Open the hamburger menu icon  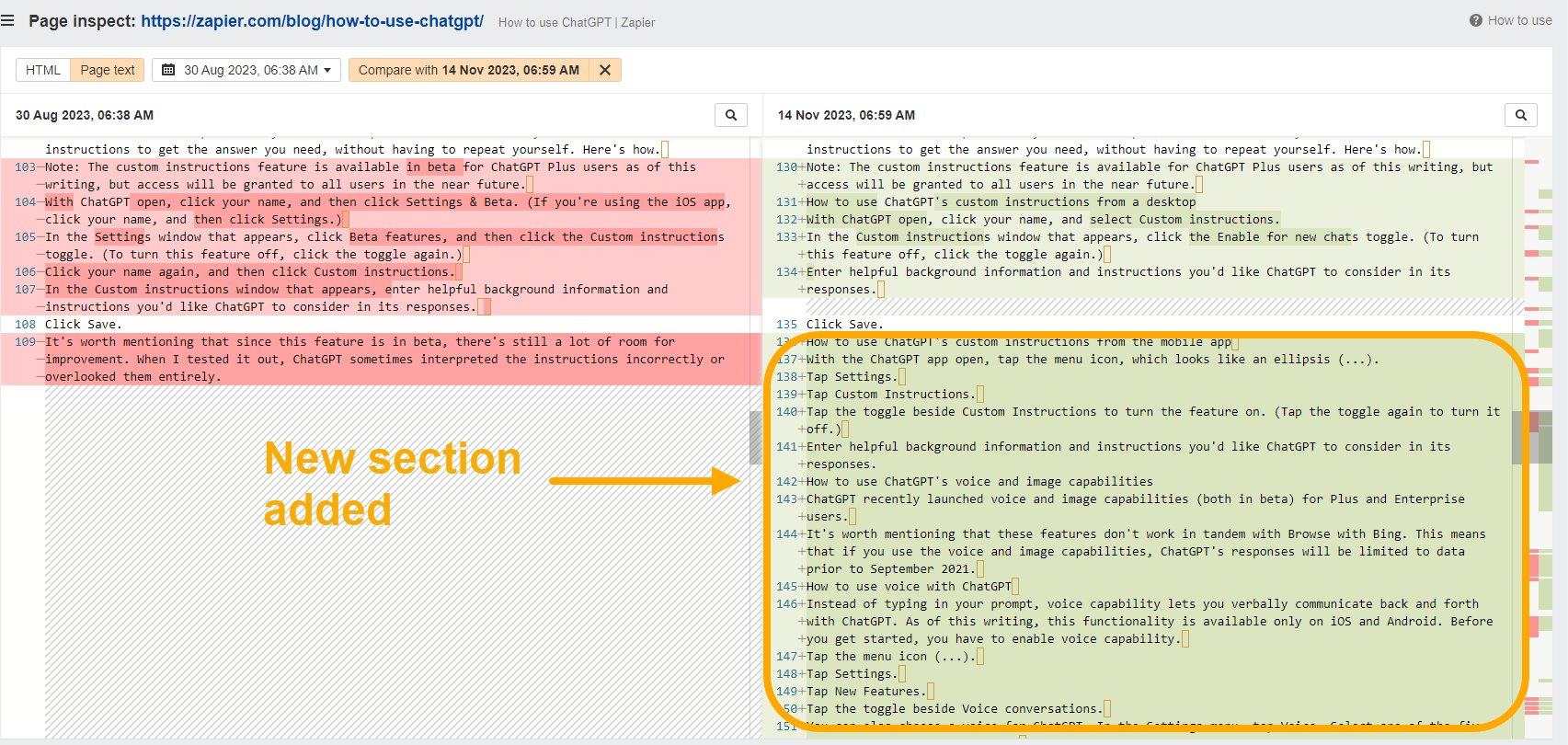[x=8, y=20]
